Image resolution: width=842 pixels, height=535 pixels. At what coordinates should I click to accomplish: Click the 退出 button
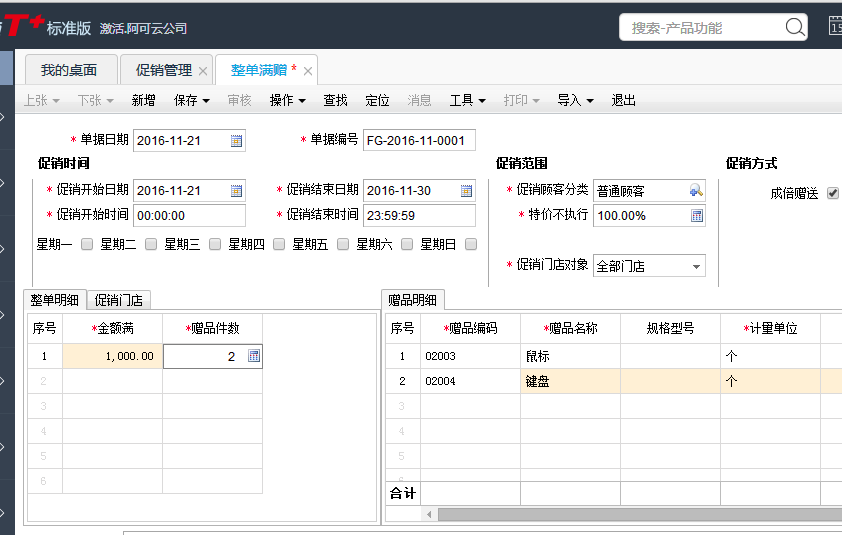click(x=624, y=100)
